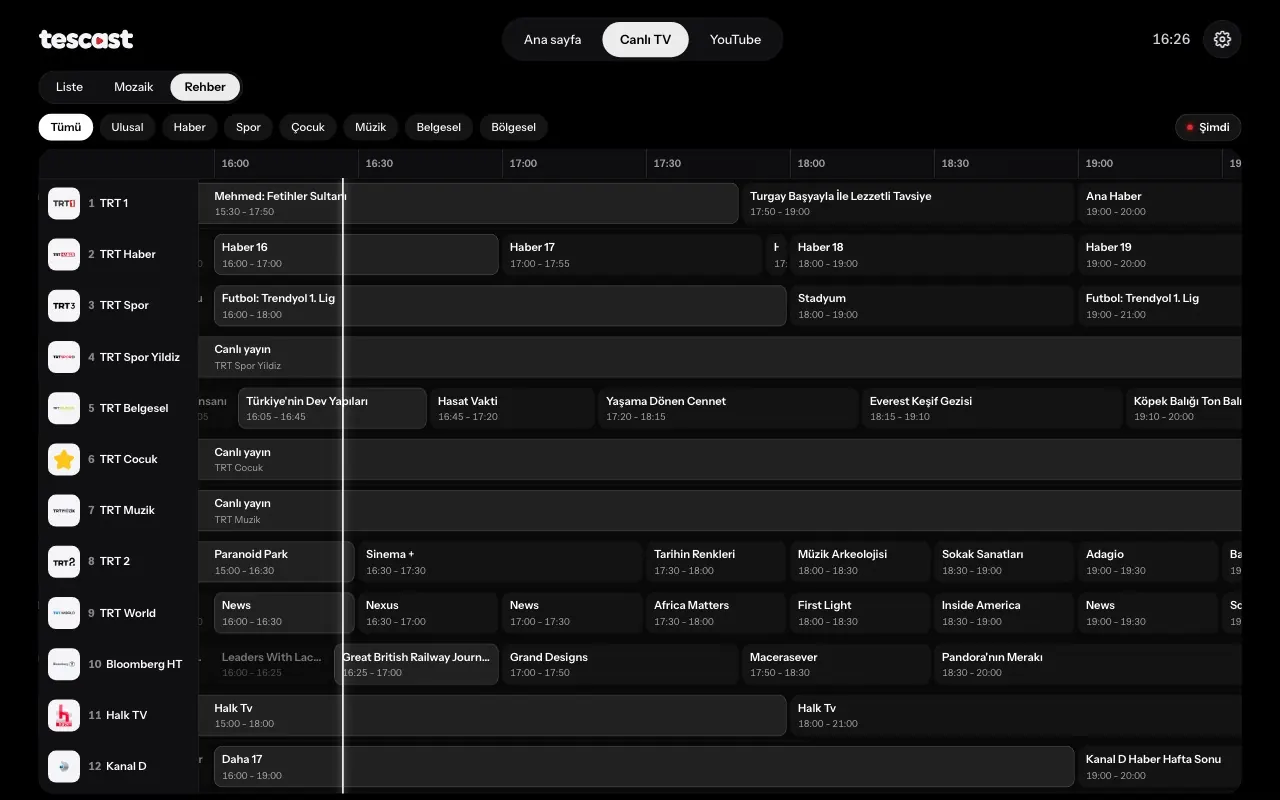This screenshot has height=800, width=1280.
Task: Open Great British Railway Journeys programme
Action: pyautogui.click(x=416, y=664)
